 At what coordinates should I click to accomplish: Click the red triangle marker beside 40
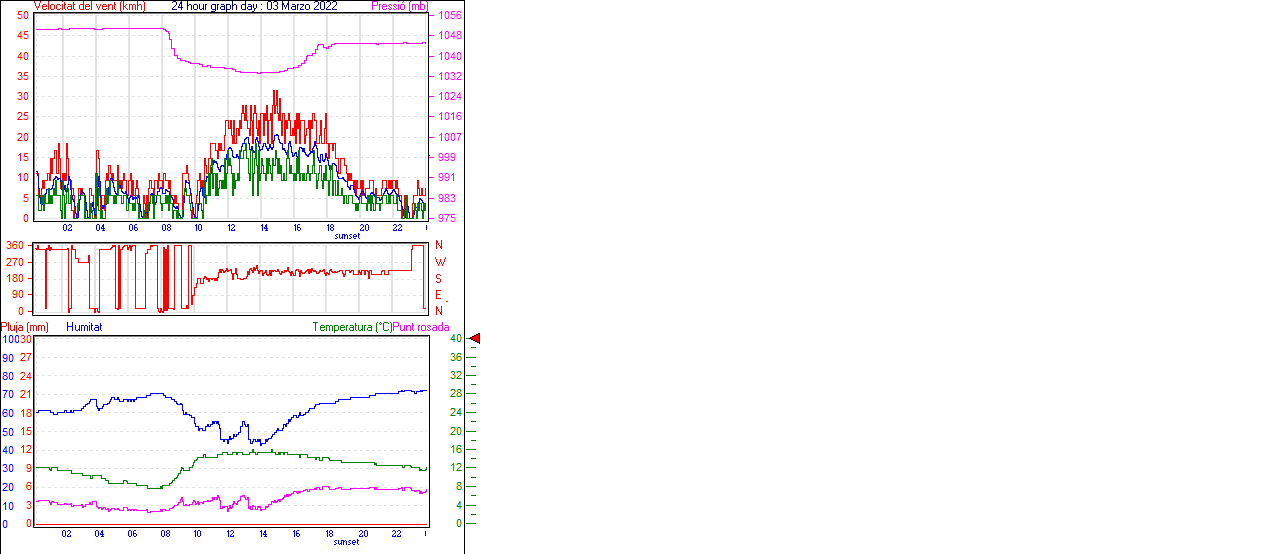tap(475, 339)
